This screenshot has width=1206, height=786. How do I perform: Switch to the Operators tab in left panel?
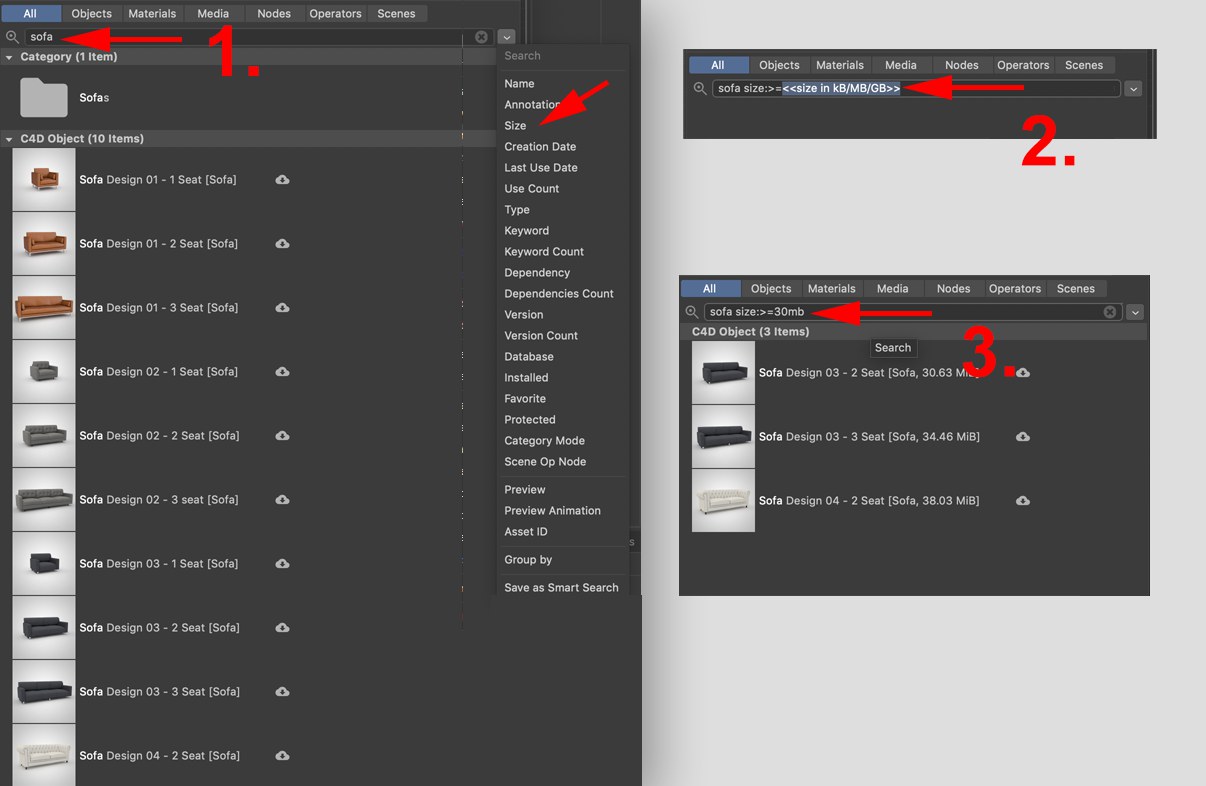[335, 14]
